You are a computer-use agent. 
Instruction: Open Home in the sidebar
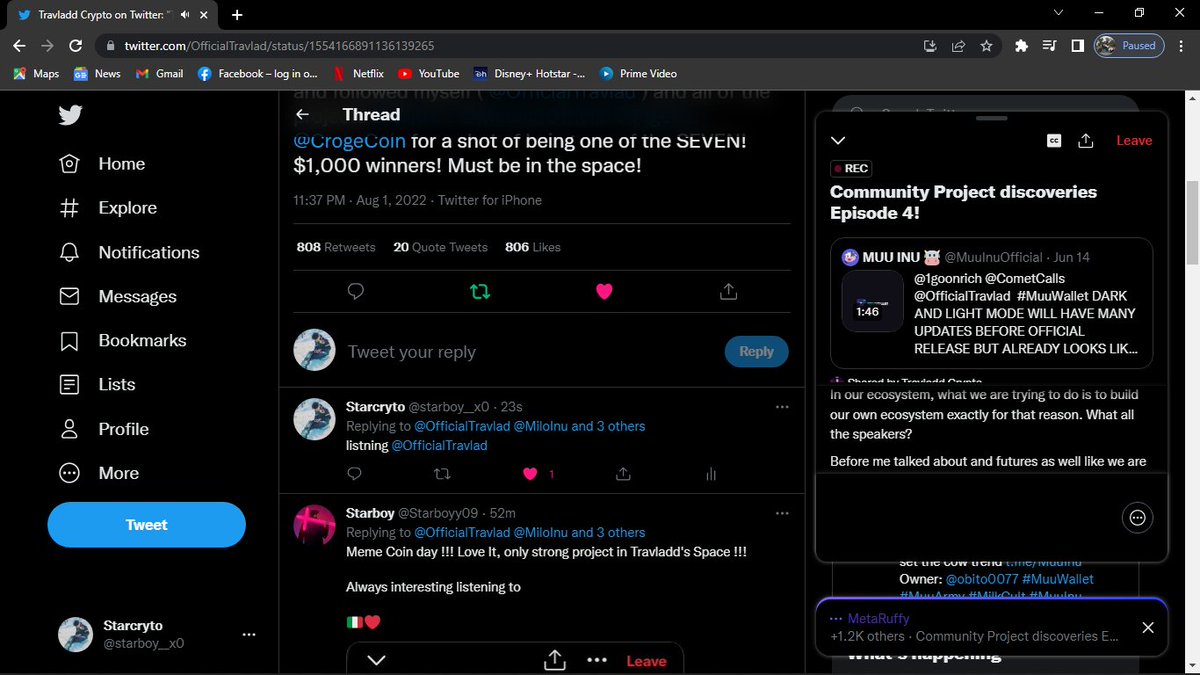(x=102, y=164)
